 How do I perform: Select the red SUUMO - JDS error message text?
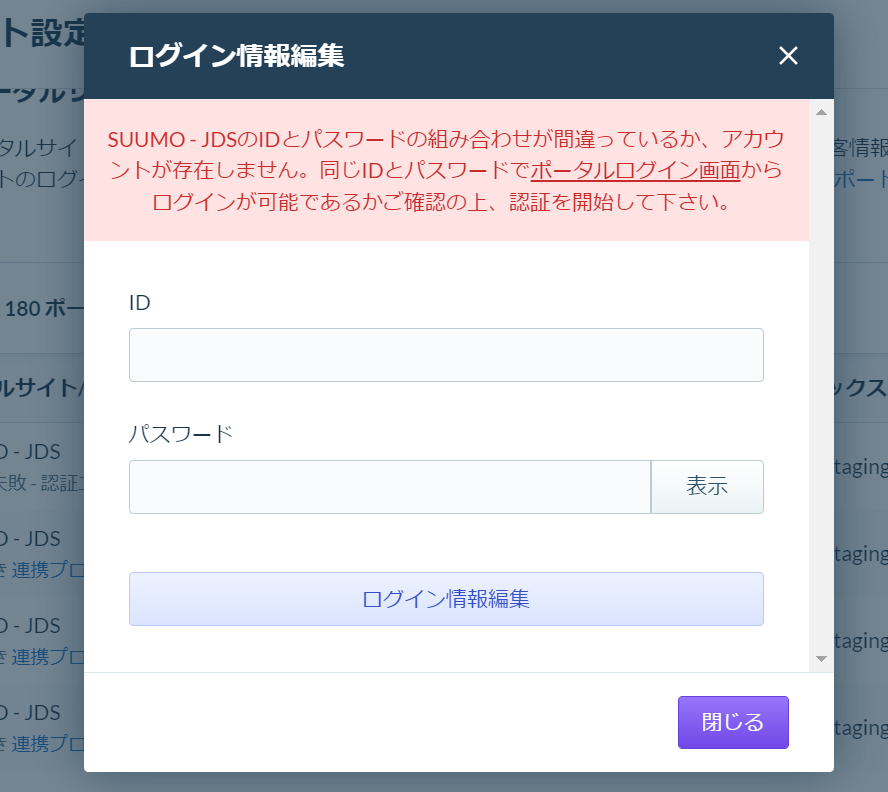[x=446, y=170]
